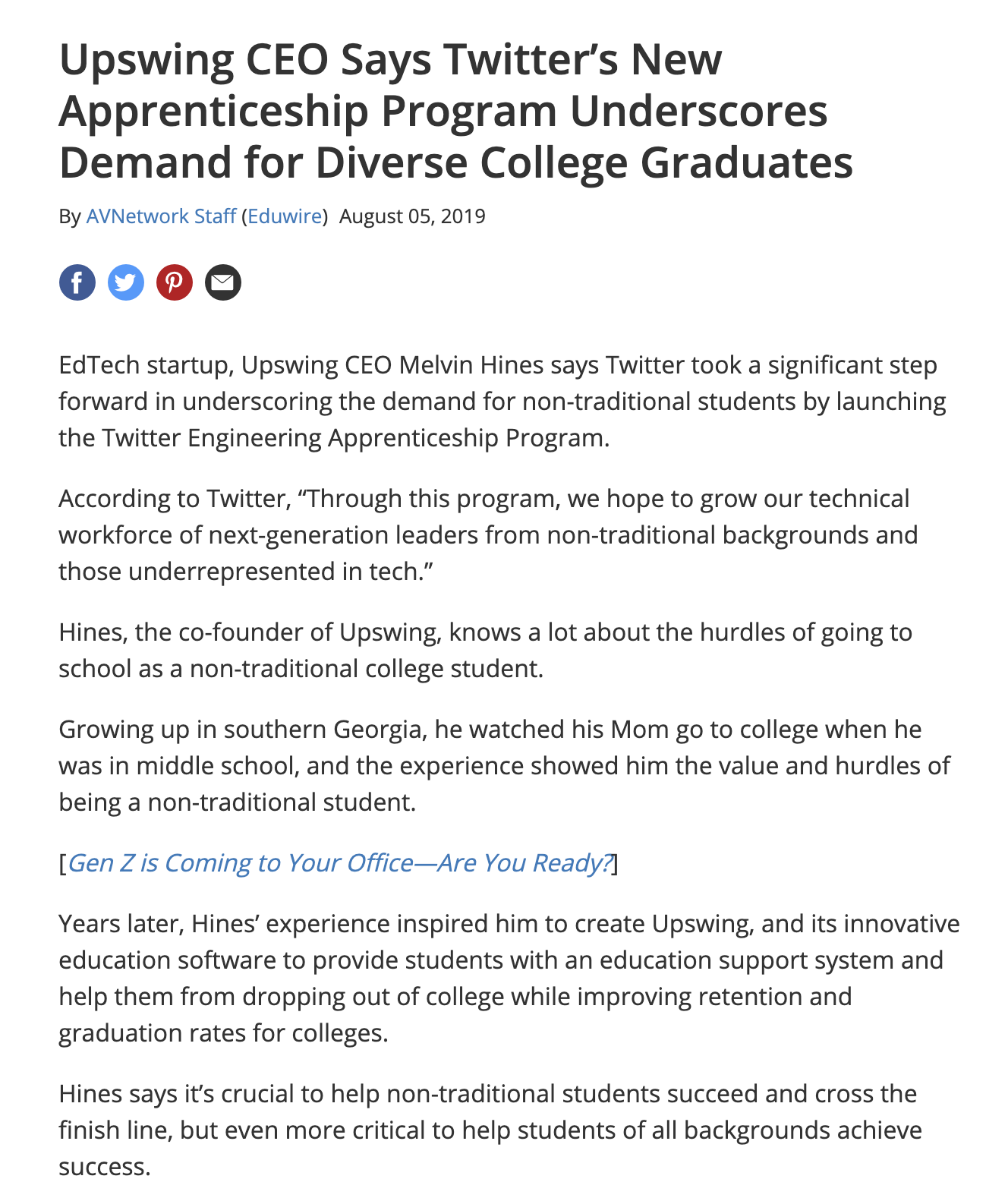Click the paragraph starting 'According to Twitter'
Image resolution: width=1008 pixels, height=1201 pixels.
coord(486,535)
